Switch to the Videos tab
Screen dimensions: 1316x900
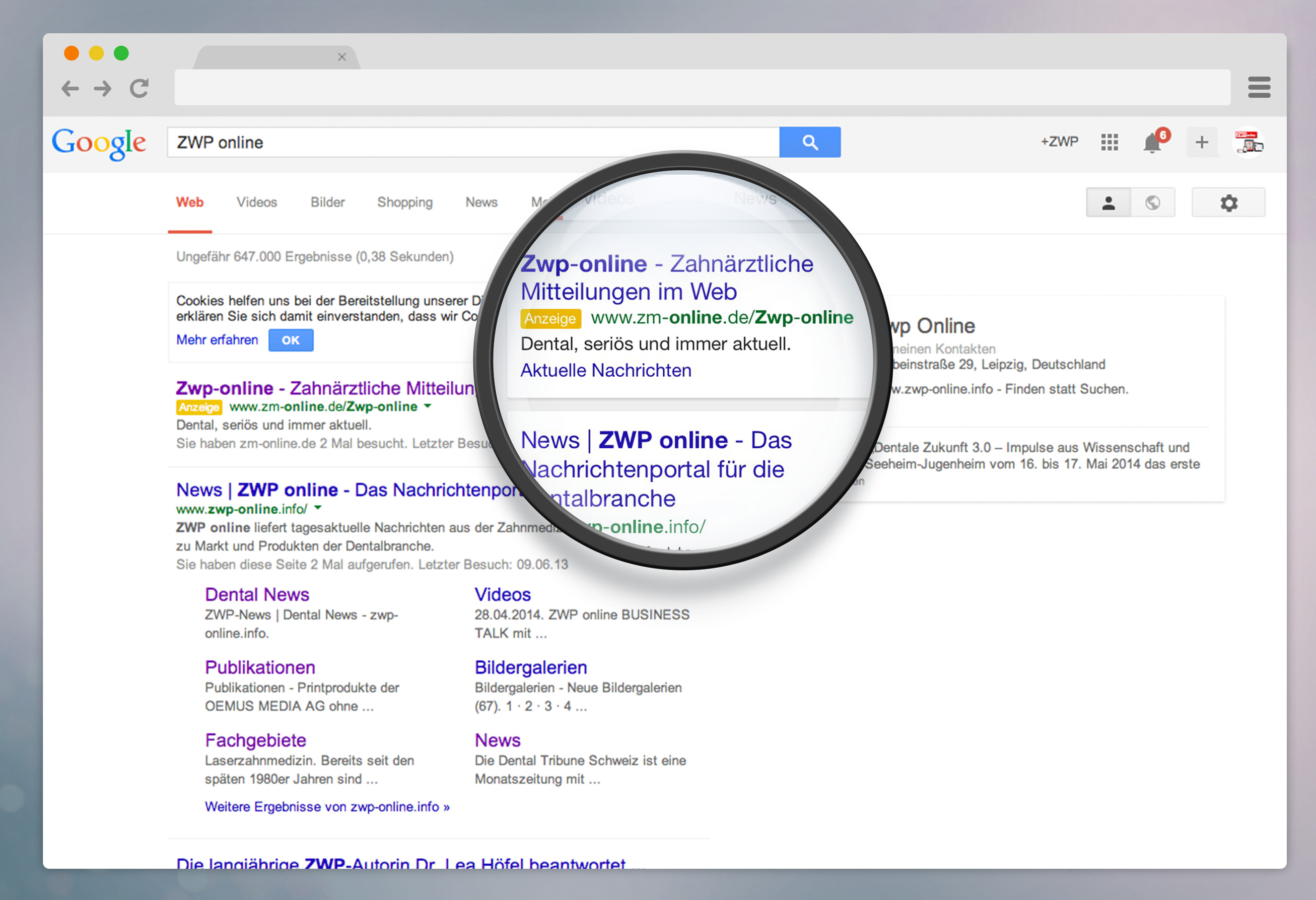tap(256, 202)
